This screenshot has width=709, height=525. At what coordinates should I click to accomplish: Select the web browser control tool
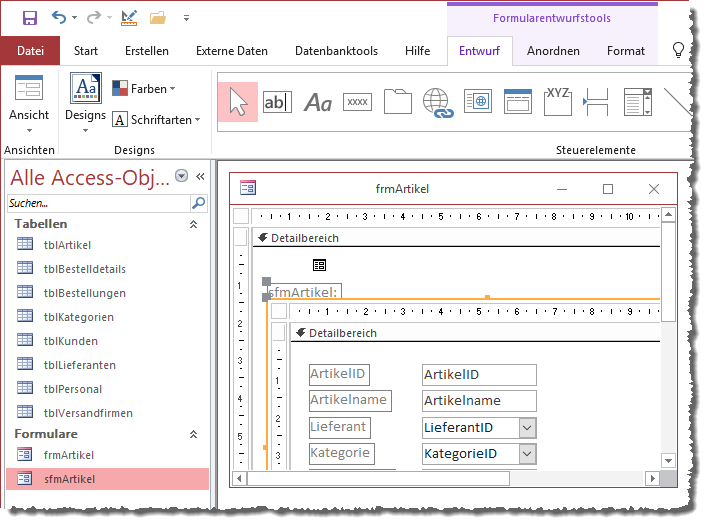(478, 102)
